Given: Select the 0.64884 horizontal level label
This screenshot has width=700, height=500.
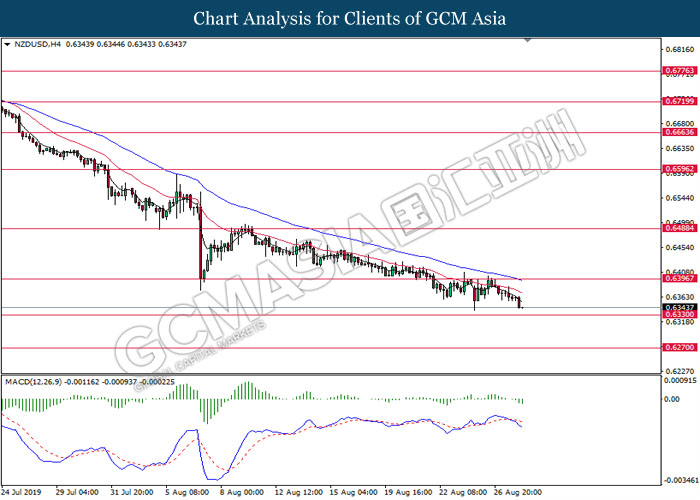Looking at the screenshot, I should coord(679,228).
